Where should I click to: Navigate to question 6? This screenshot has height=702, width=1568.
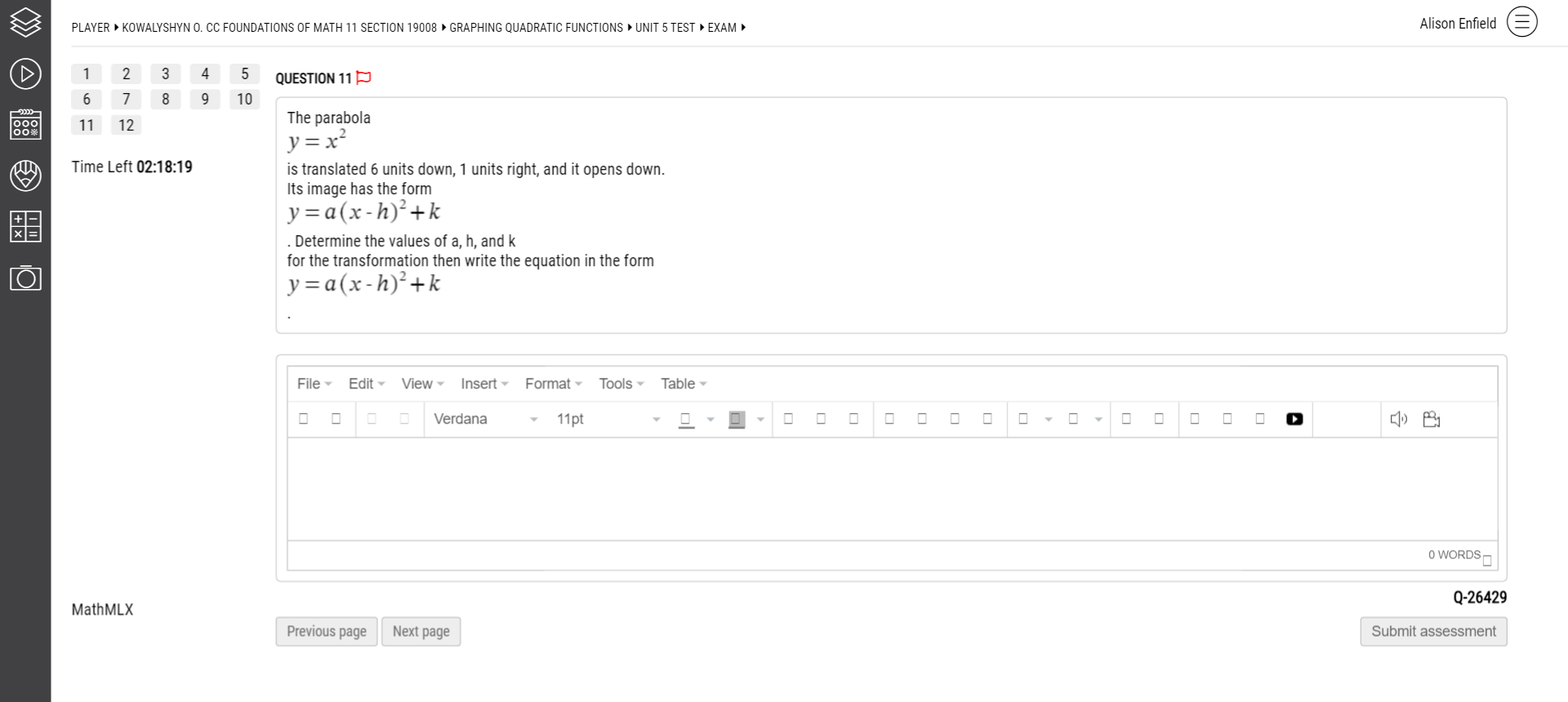[x=87, y=99]
